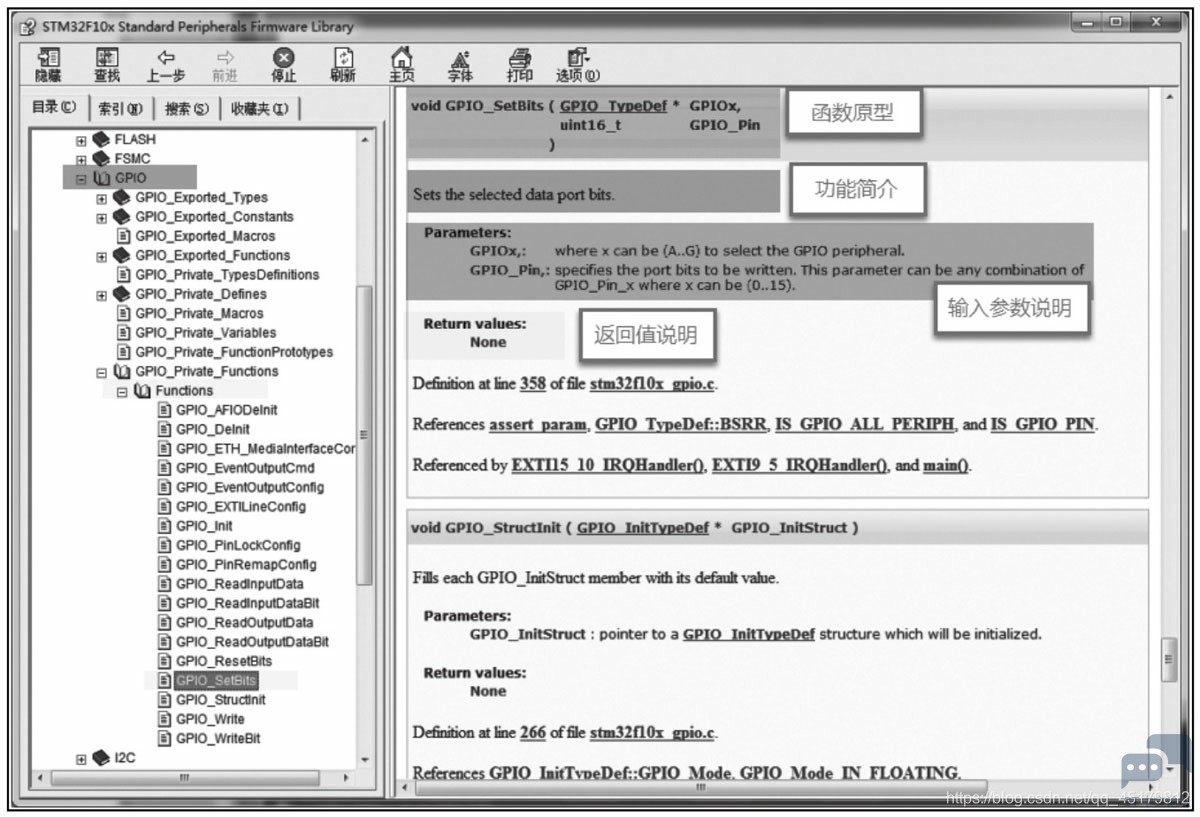The height and width of the screenshot is (817, 1200).
Task: Open the IS_GPIO_ALL_PERIPH link
Action: pos(866,424)
